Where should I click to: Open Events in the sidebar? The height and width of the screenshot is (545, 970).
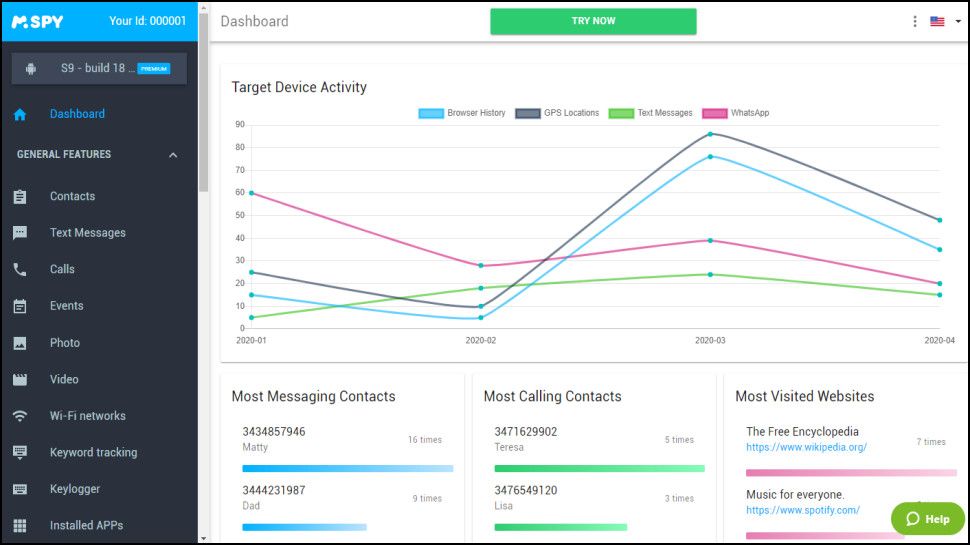(x=66, y=306)
